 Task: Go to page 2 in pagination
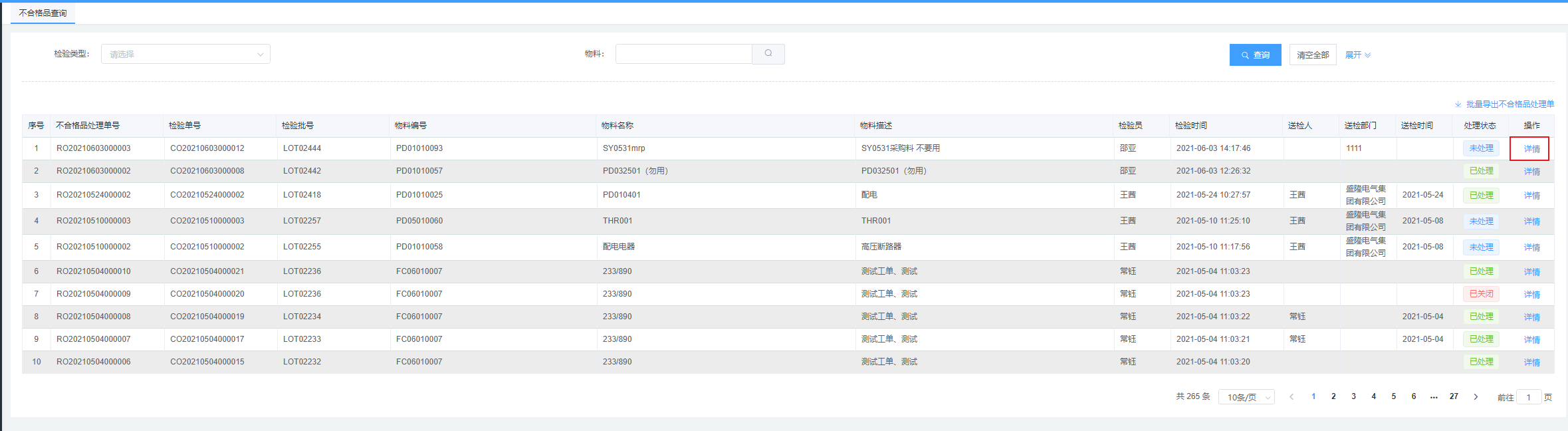click(1333, 396)
